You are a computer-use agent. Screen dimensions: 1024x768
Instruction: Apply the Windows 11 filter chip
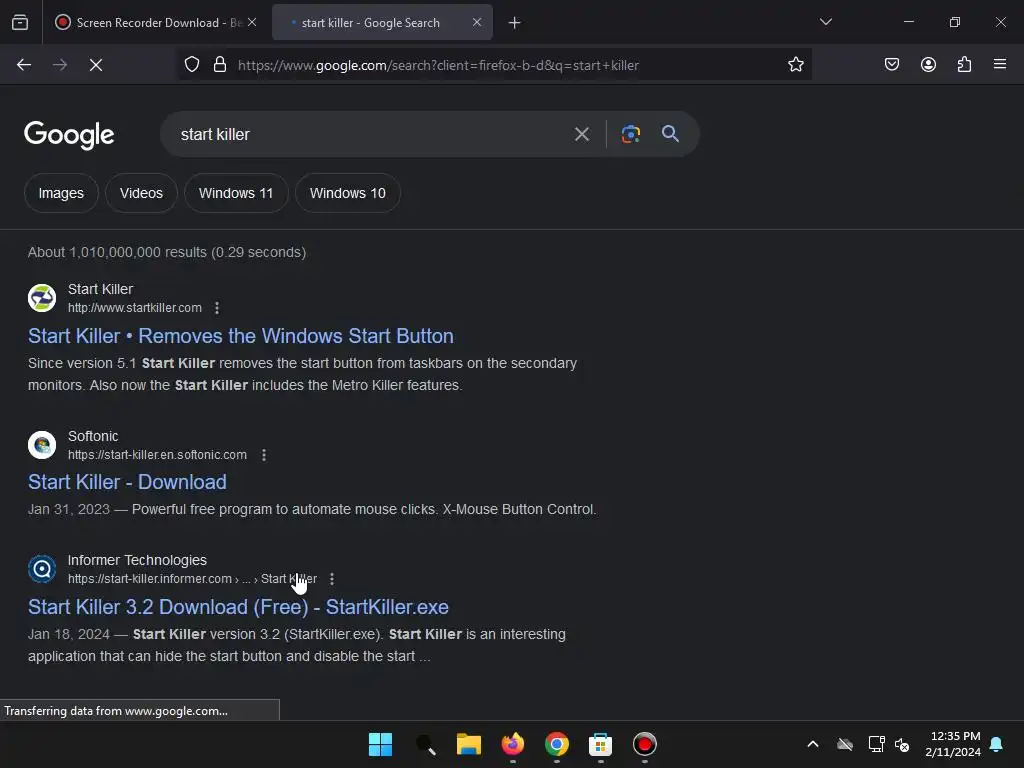(x=236, y=193)
